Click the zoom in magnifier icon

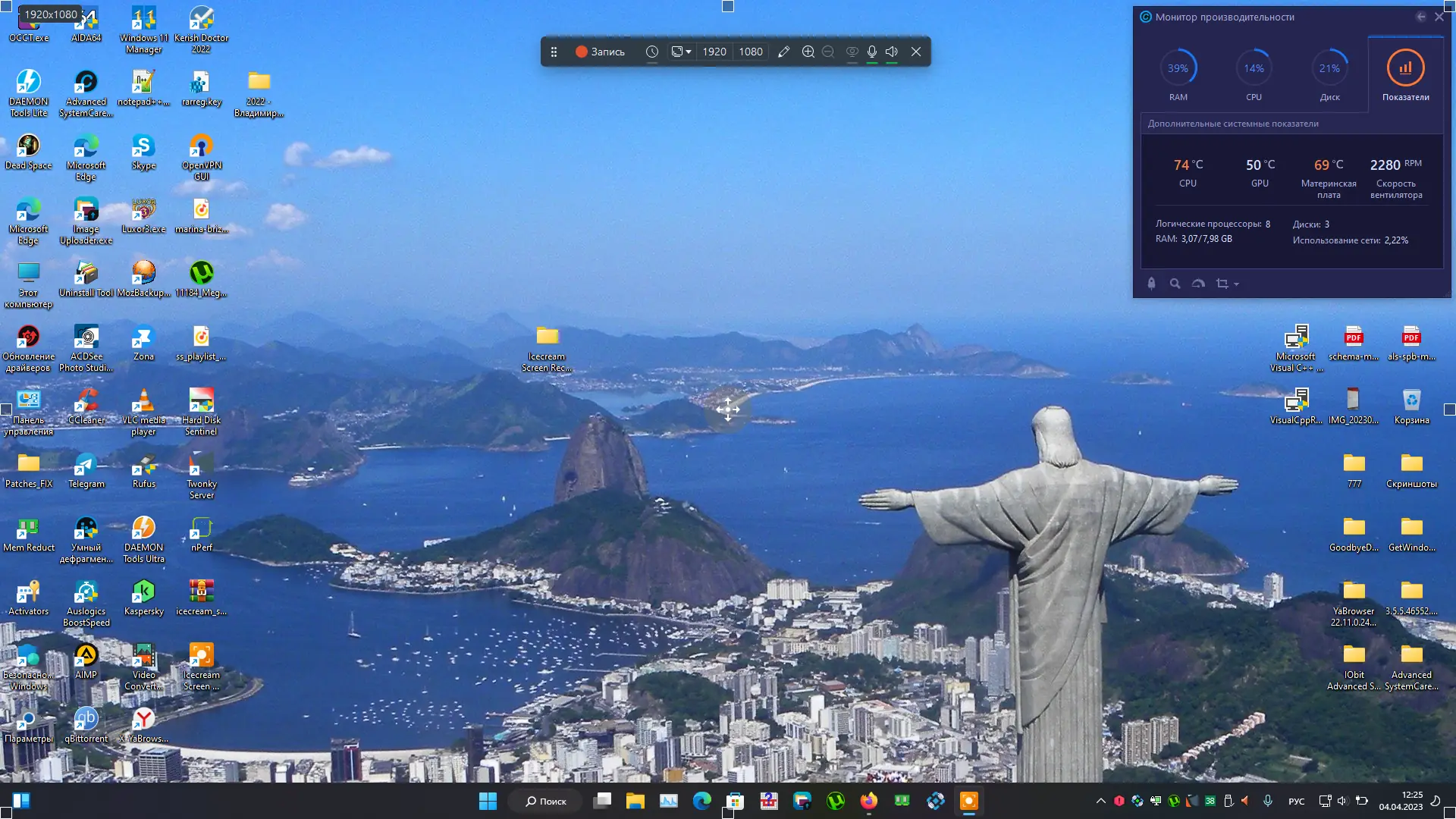(x=808, y=52)
